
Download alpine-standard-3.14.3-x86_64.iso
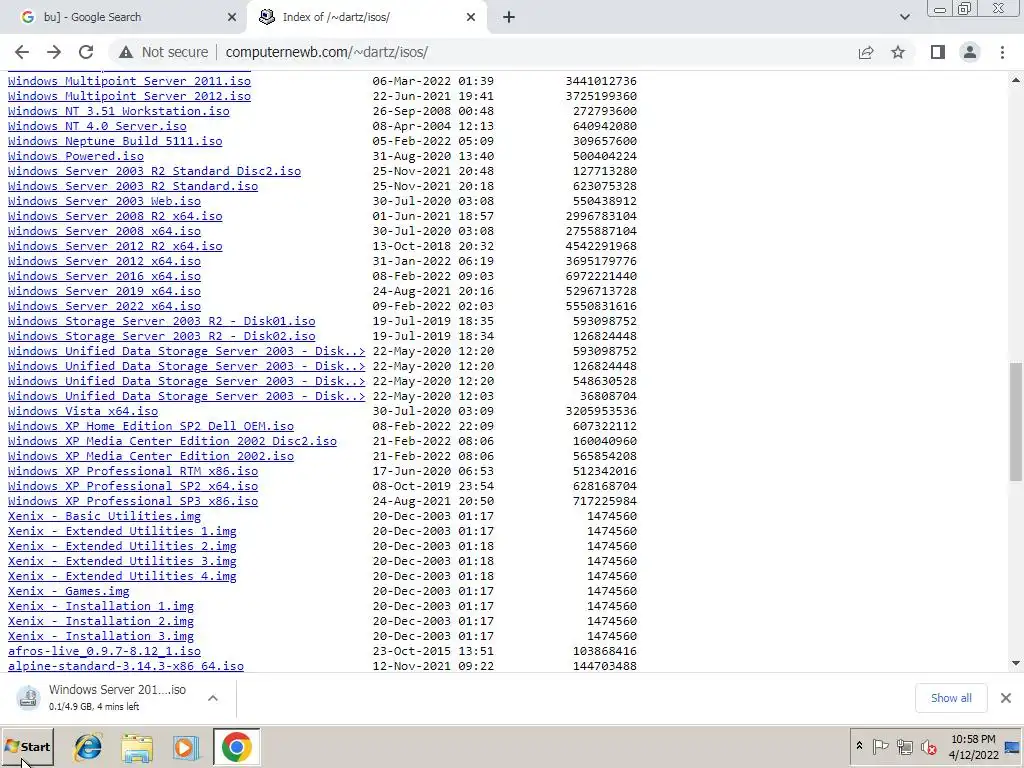pos(125,667)
